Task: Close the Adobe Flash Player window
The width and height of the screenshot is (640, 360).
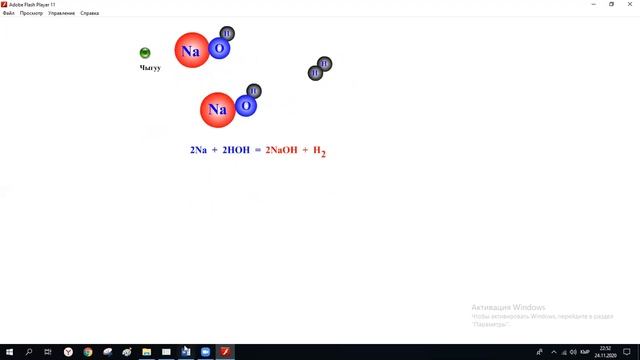Action: click(x=630, y=4)
